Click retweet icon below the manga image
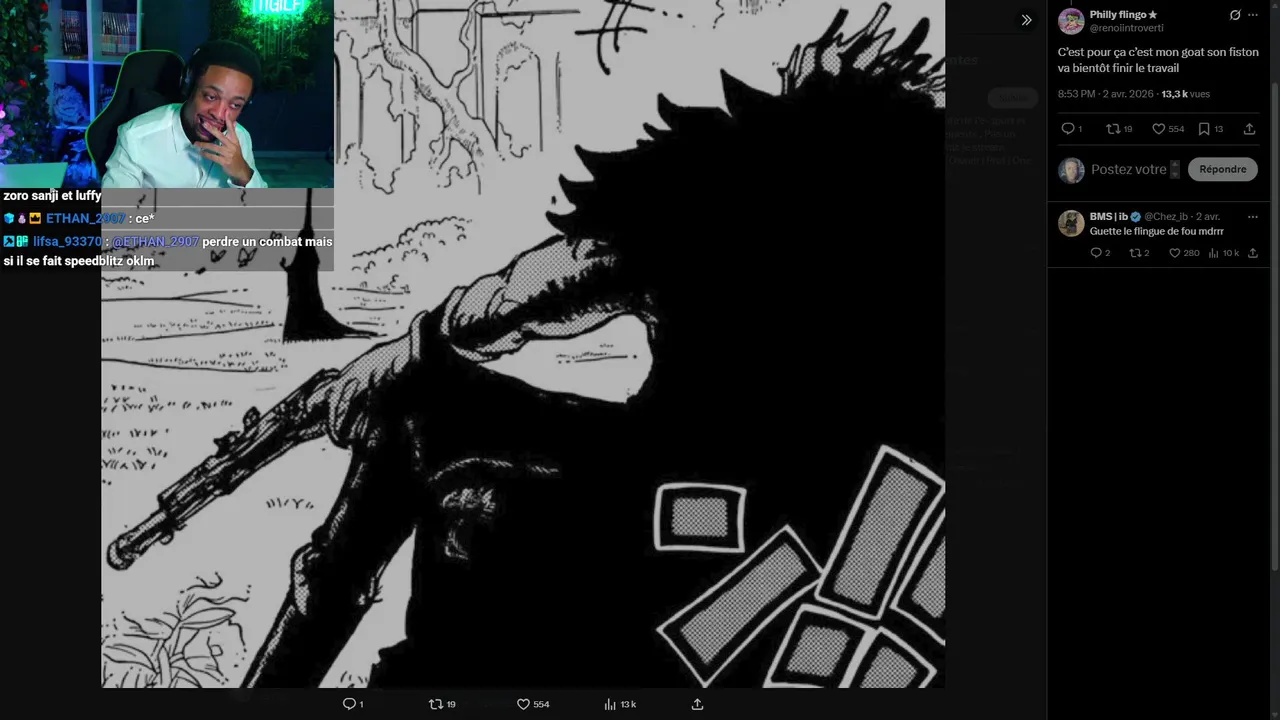 (435, 704)
